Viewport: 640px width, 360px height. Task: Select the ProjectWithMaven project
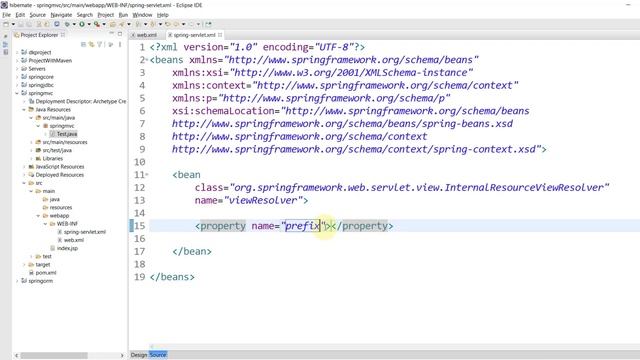click(50, 60)
